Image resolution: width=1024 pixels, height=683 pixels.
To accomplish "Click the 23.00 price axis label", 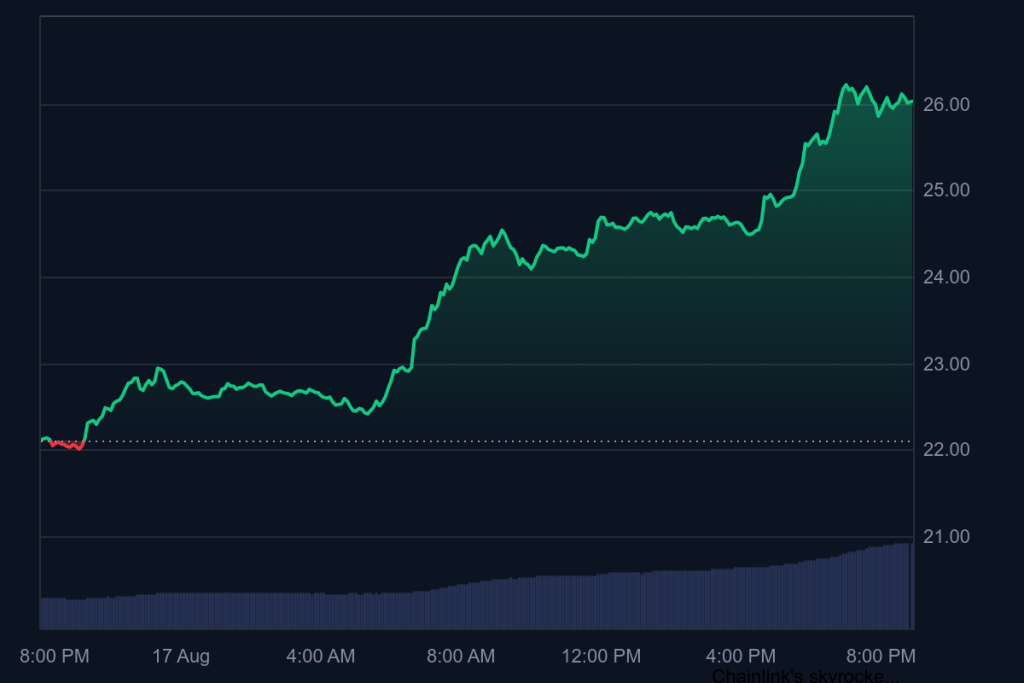I will pyautogui.click(x=946, y=364).
